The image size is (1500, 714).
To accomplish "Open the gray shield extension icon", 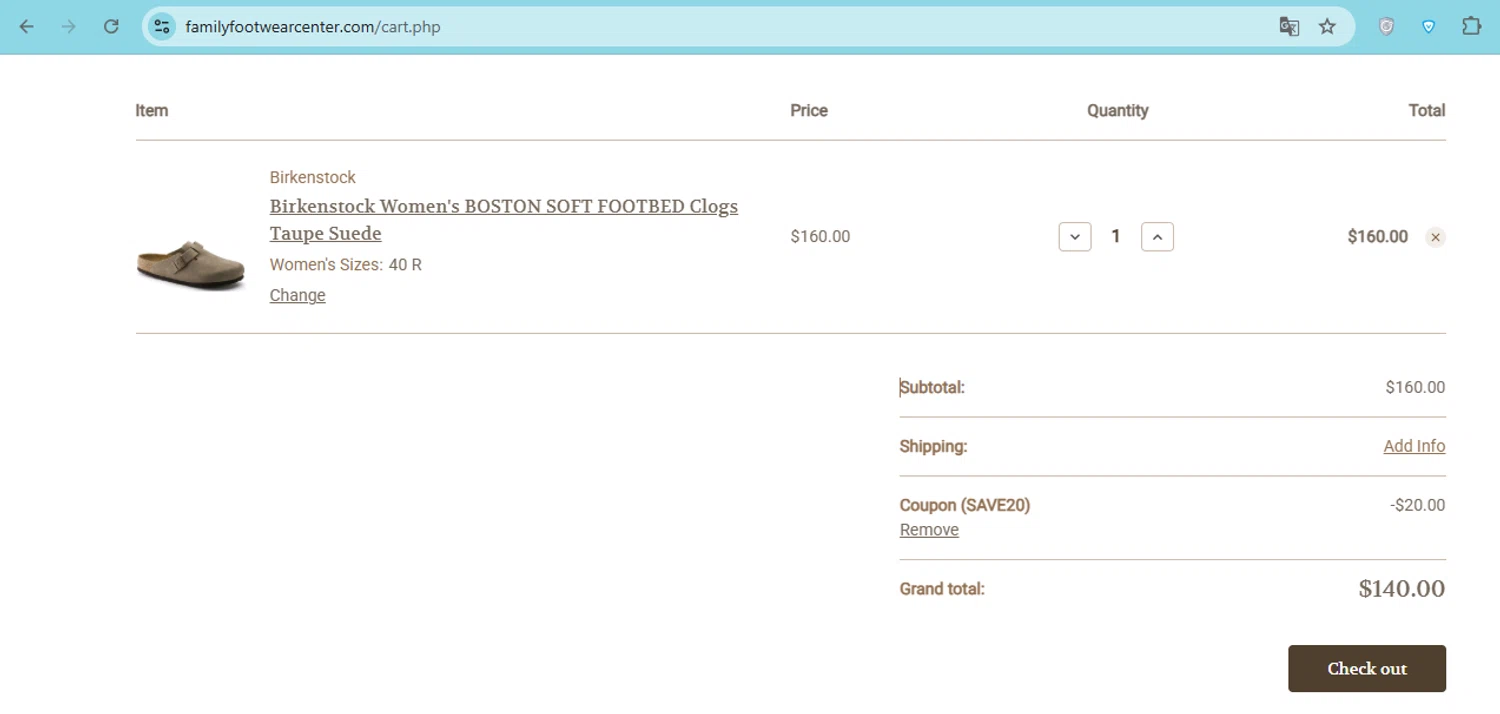I will point(1386,27).
